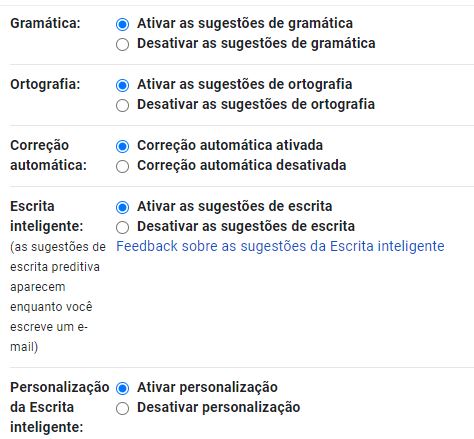Click the gray escrita preditiva description text
Viewport: 474px width, 439px height.
click(58, 297)
